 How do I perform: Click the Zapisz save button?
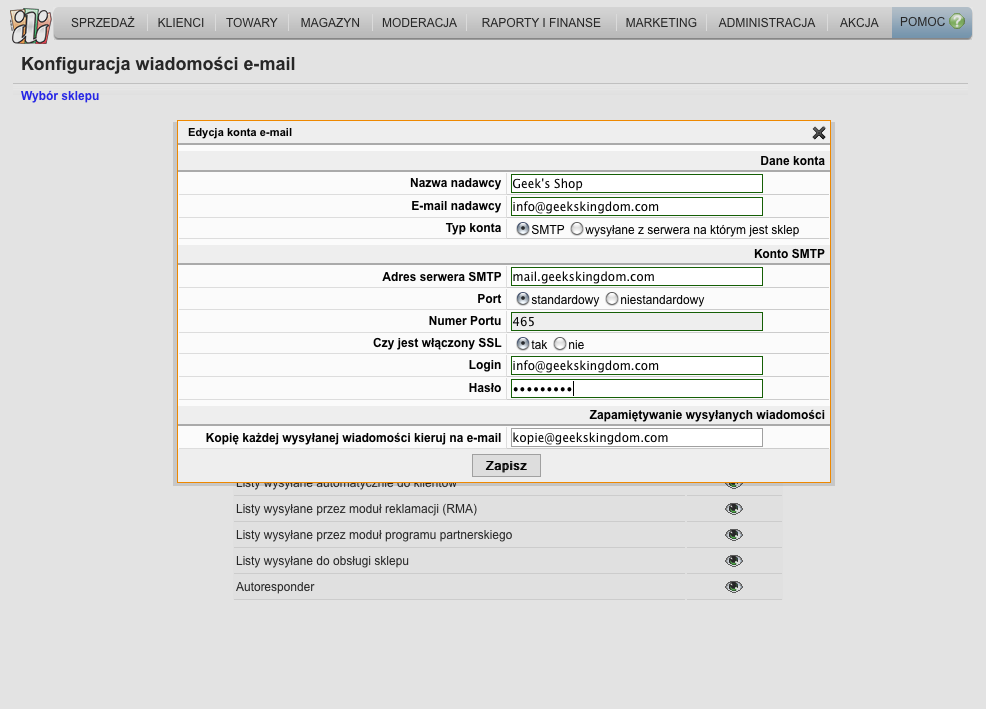[506, 466]
